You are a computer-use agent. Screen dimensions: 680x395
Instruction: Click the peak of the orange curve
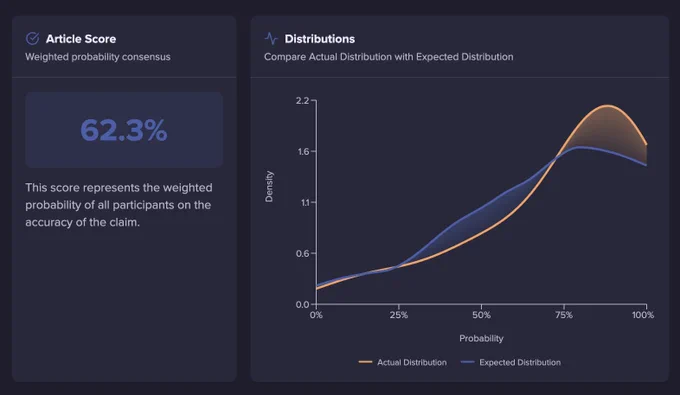click(608, 105)
